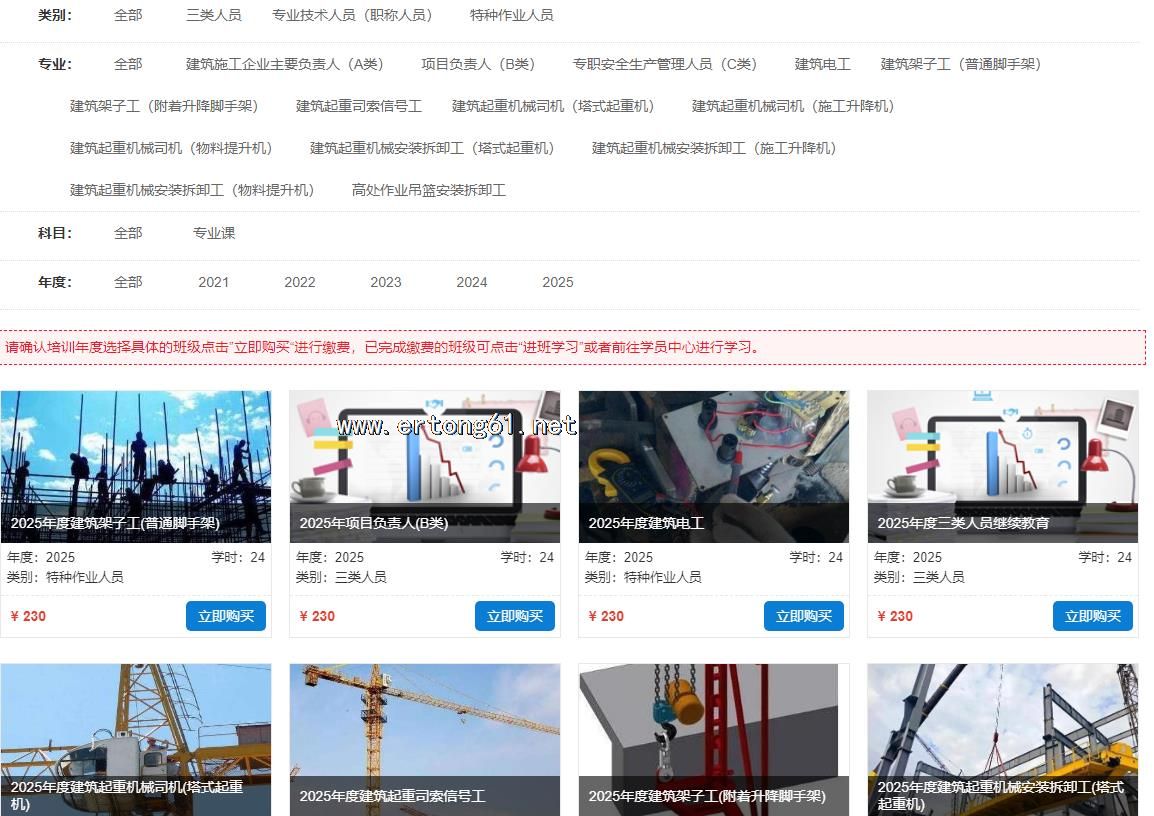Select 特种作业人员 category filter
The height and width of the screenshot is (816, 1154).
511,15
